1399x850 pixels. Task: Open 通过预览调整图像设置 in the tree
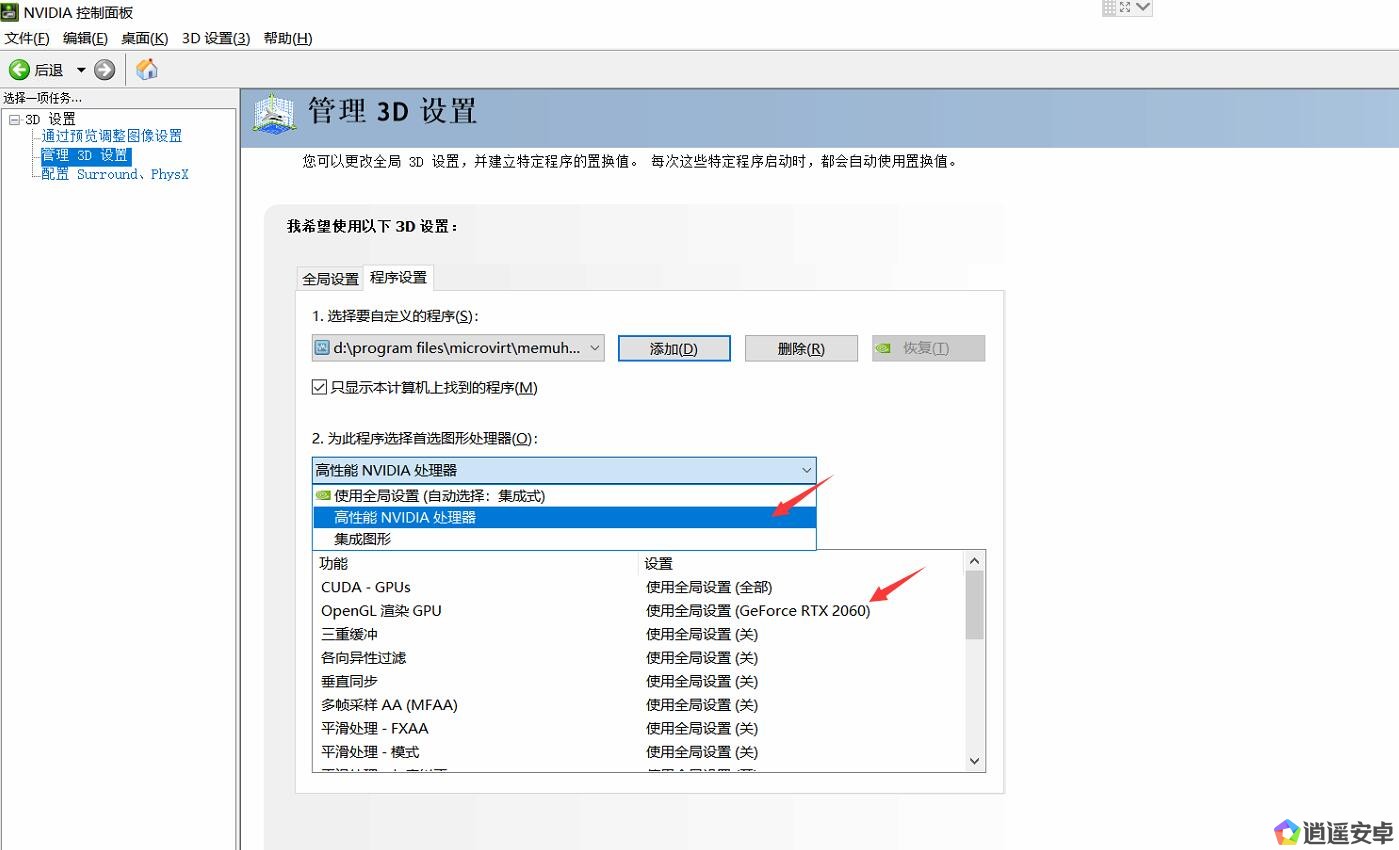(x=112, y=136)
